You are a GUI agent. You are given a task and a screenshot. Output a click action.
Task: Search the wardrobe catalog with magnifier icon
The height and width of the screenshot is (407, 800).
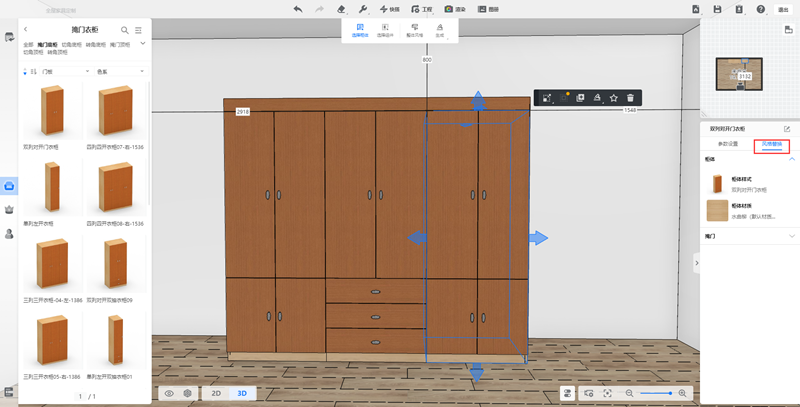[125, 30]
